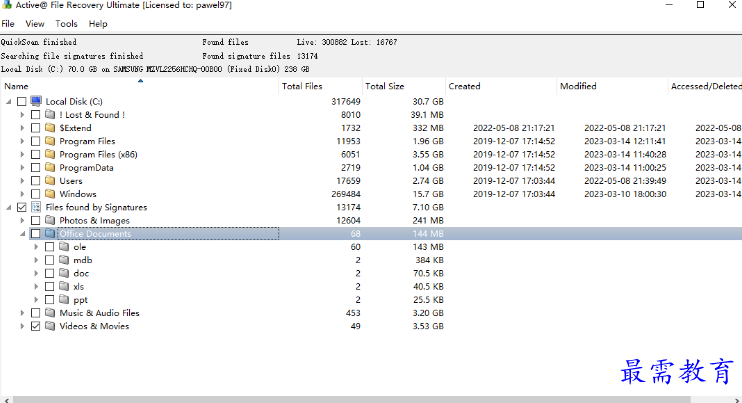
Task: Click the Program Files (x86) size '3.55 GB'
Action: (x=428, y=154)
